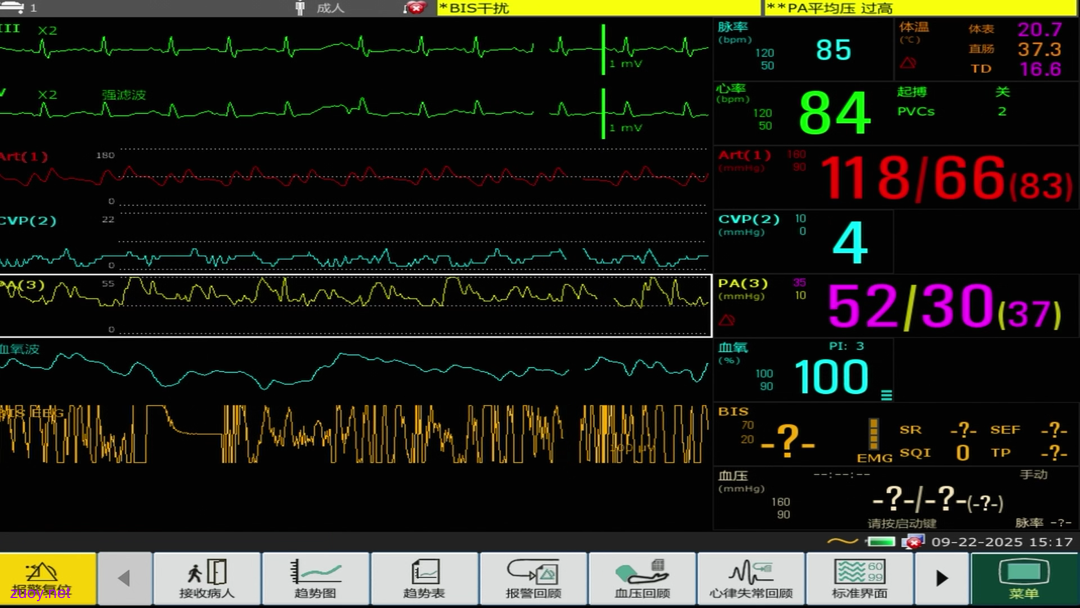This screenshot has height=608, width=1080.
Task: Click the Art(1) alarm limits 160/90
Action: [797, 160]
